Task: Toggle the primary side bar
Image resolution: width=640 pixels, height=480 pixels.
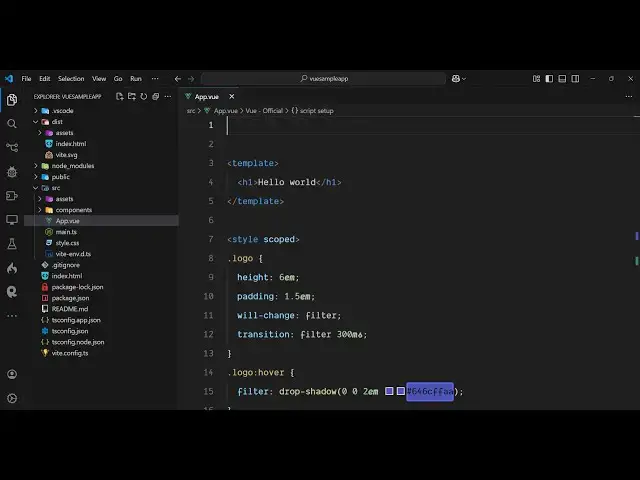Action: pyautogui.click(x=549, y=79)
